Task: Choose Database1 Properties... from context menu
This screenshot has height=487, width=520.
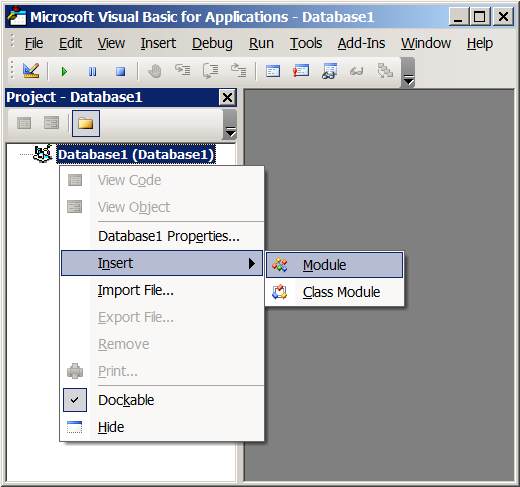Action: click(162, 236)
